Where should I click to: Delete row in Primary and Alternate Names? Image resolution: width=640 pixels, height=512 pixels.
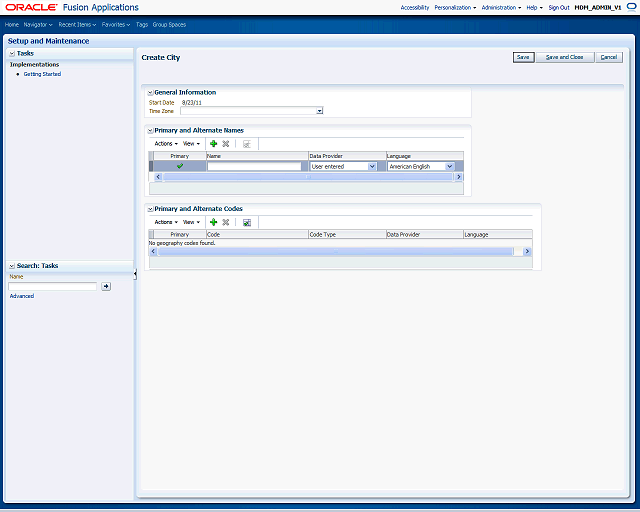[225, 144]
